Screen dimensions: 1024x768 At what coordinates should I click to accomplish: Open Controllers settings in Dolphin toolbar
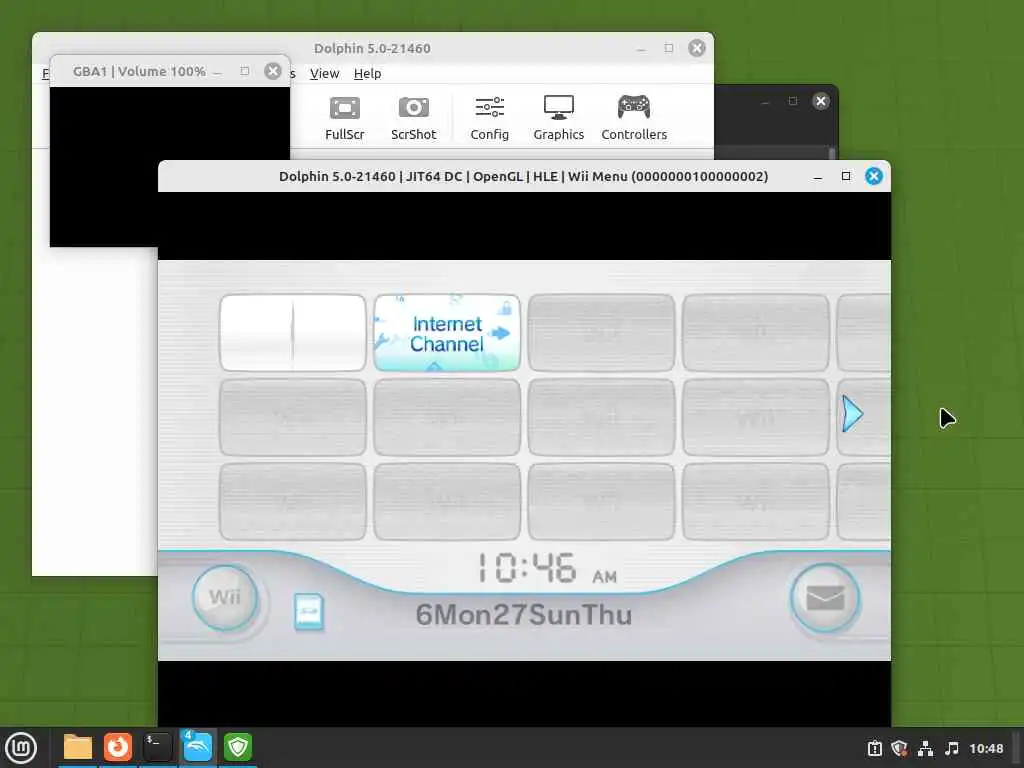[x=633, y=118]
